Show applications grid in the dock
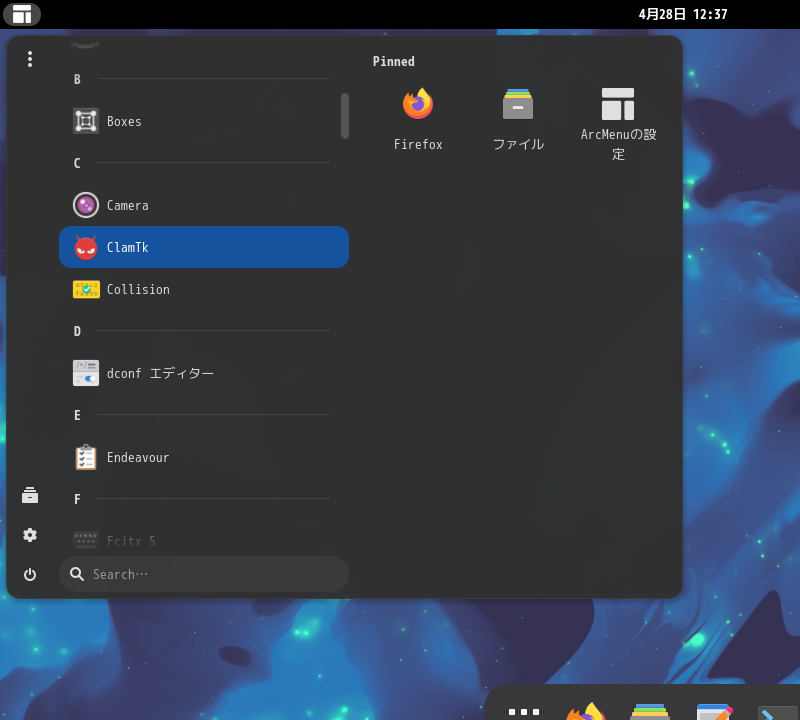Viewport: 800px width, 720px height. click(x=524, y=711)
